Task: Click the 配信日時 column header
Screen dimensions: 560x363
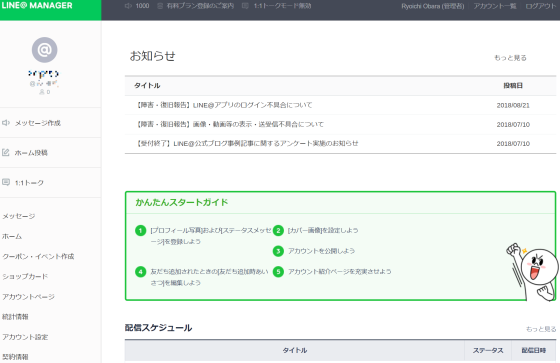Action: 534,350
